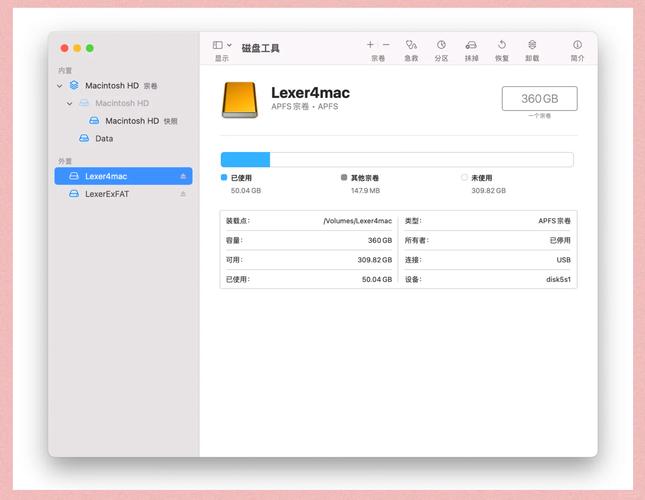Viewport: 645px width, 500px height.
Task: Choose the Erase (抹掉) toolbar icon
Action: [x=471, y=44]
